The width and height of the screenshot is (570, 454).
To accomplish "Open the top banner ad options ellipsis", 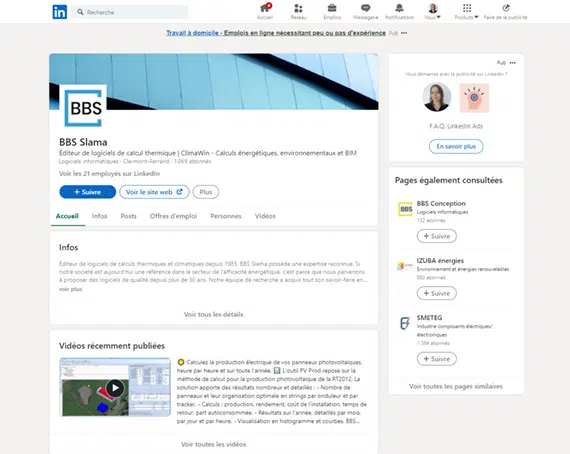I will point(404,33).
